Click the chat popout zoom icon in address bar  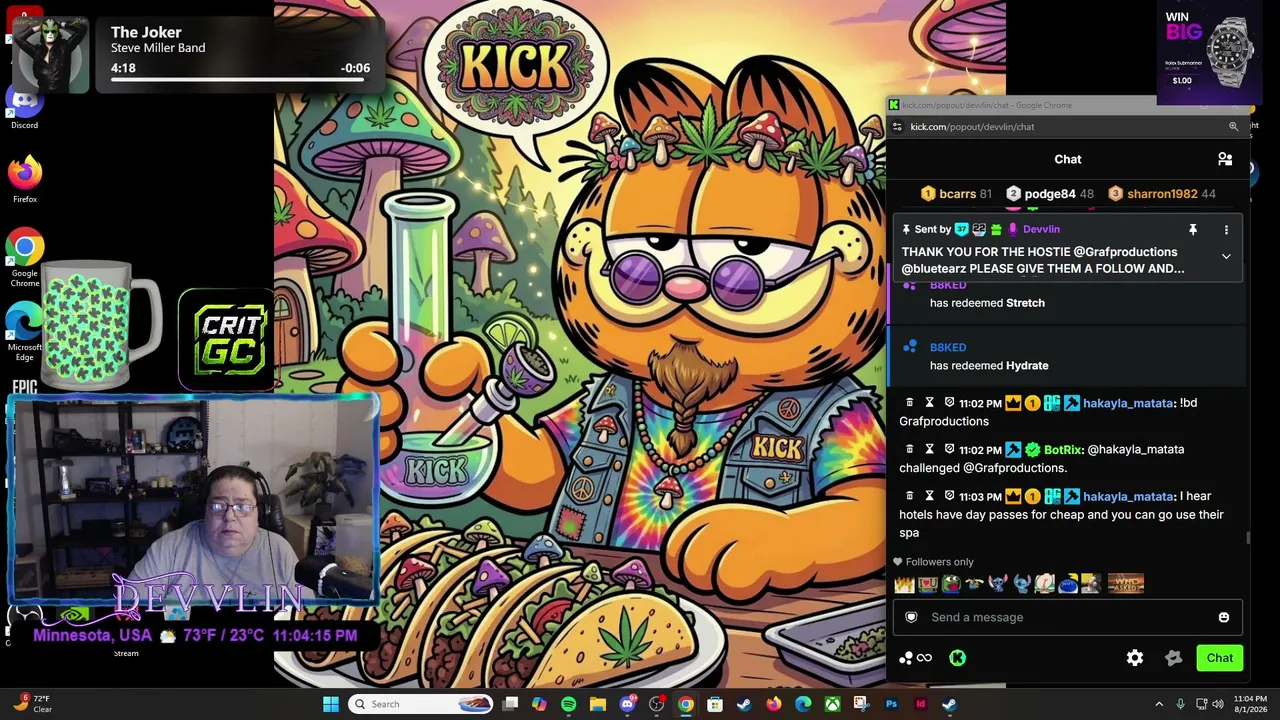[x=1233, y=127]
